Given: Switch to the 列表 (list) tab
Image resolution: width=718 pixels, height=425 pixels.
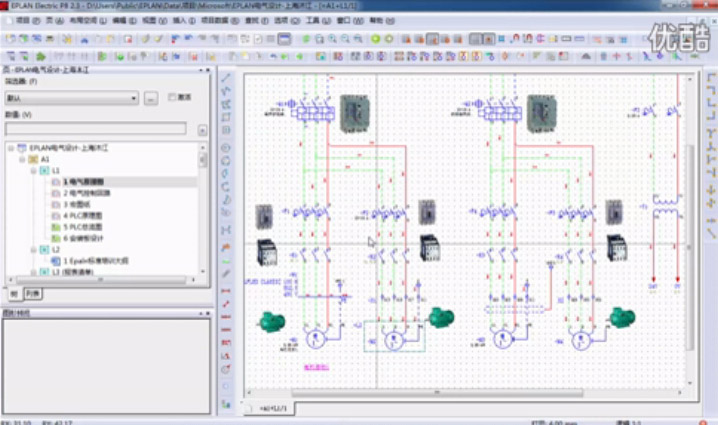Looking at the screenshot, I should (x=33, y=294).
